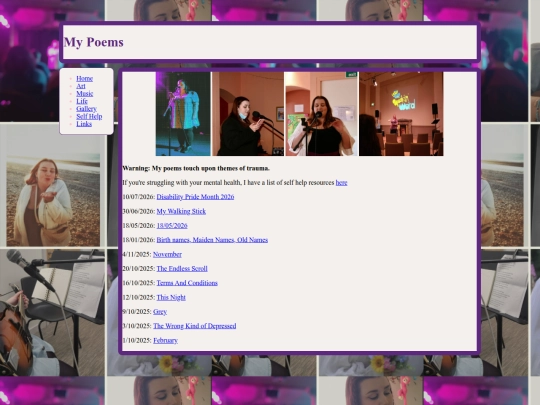Open the poem The Endless Scroll
The image size is (540, 405).
[182, 269]
